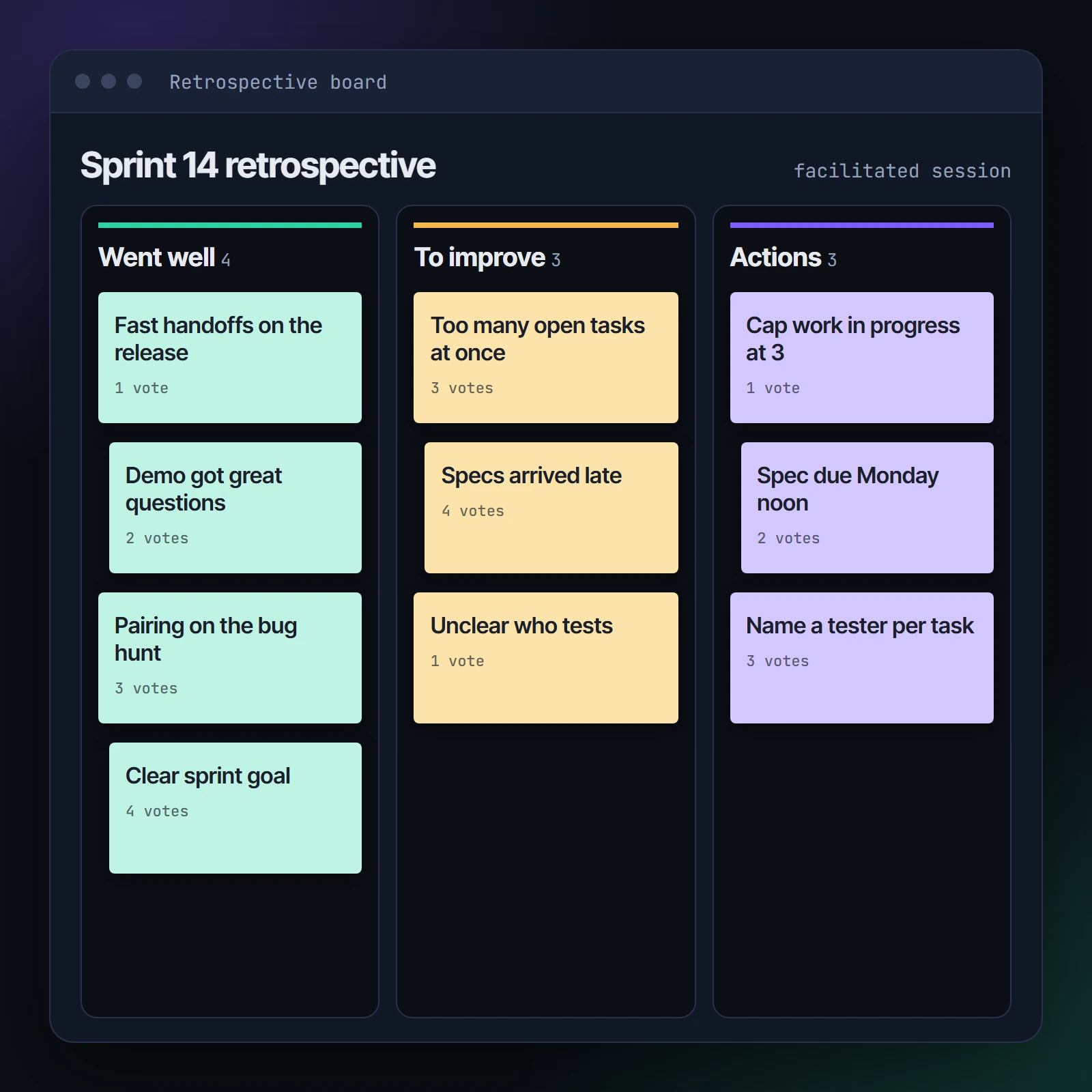The height and width of the screenshot is (1092, 1092).
Task: Click the 'Clear sprint goal' card
Action: (x=235, y=808)
